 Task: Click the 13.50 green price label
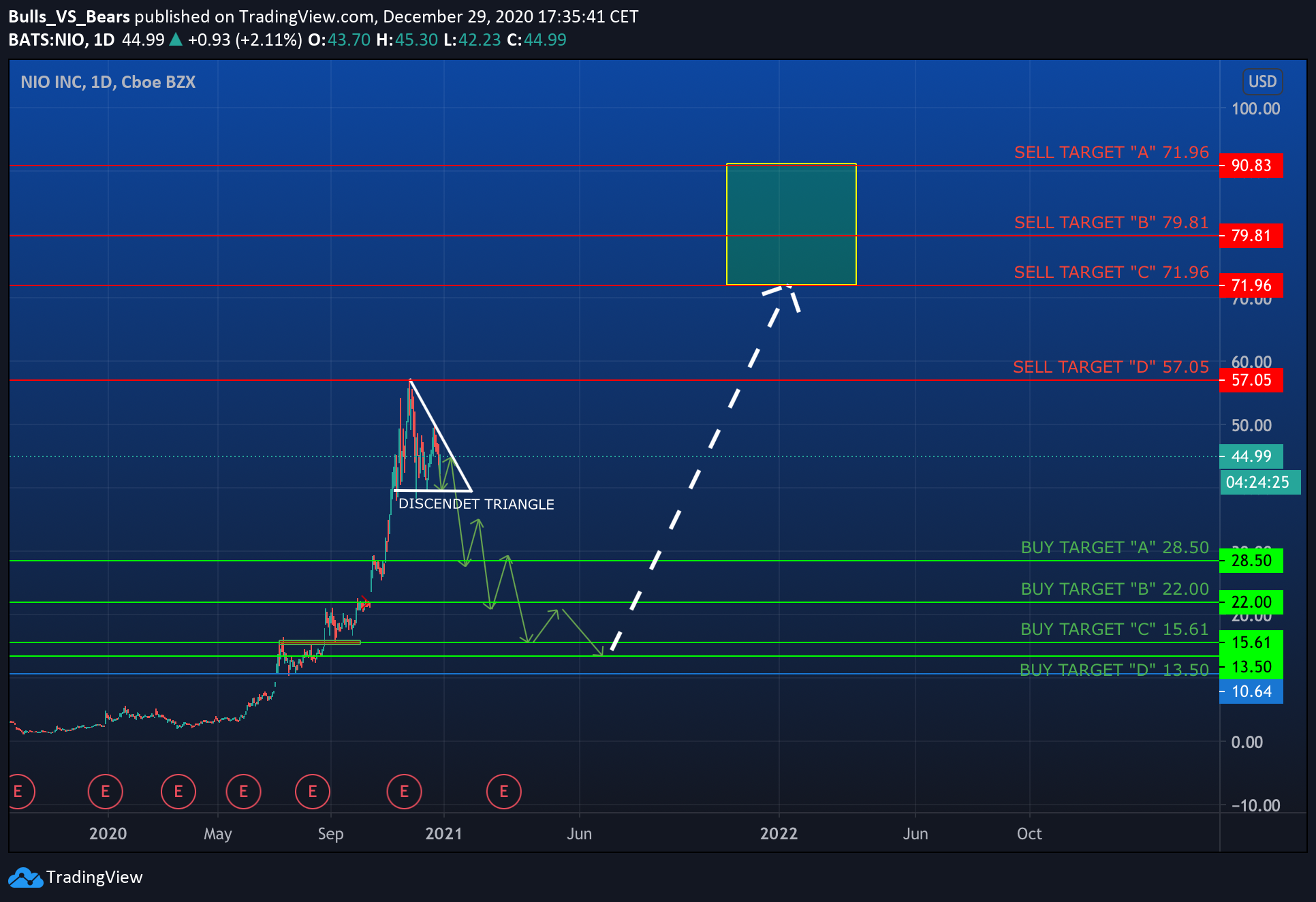(1251, 667)
